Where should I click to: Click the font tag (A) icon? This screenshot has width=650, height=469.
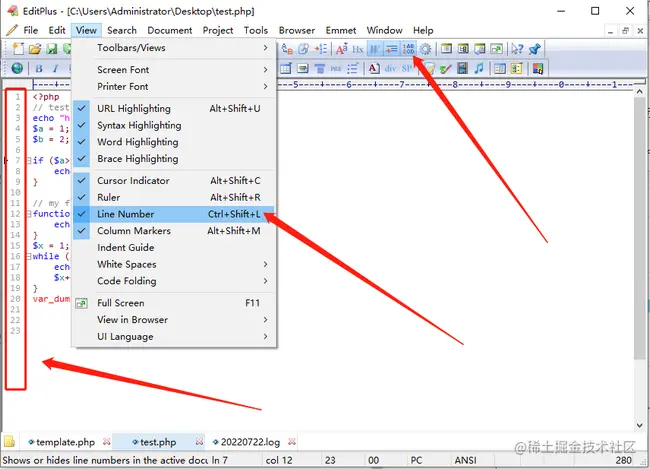(374, 68)
